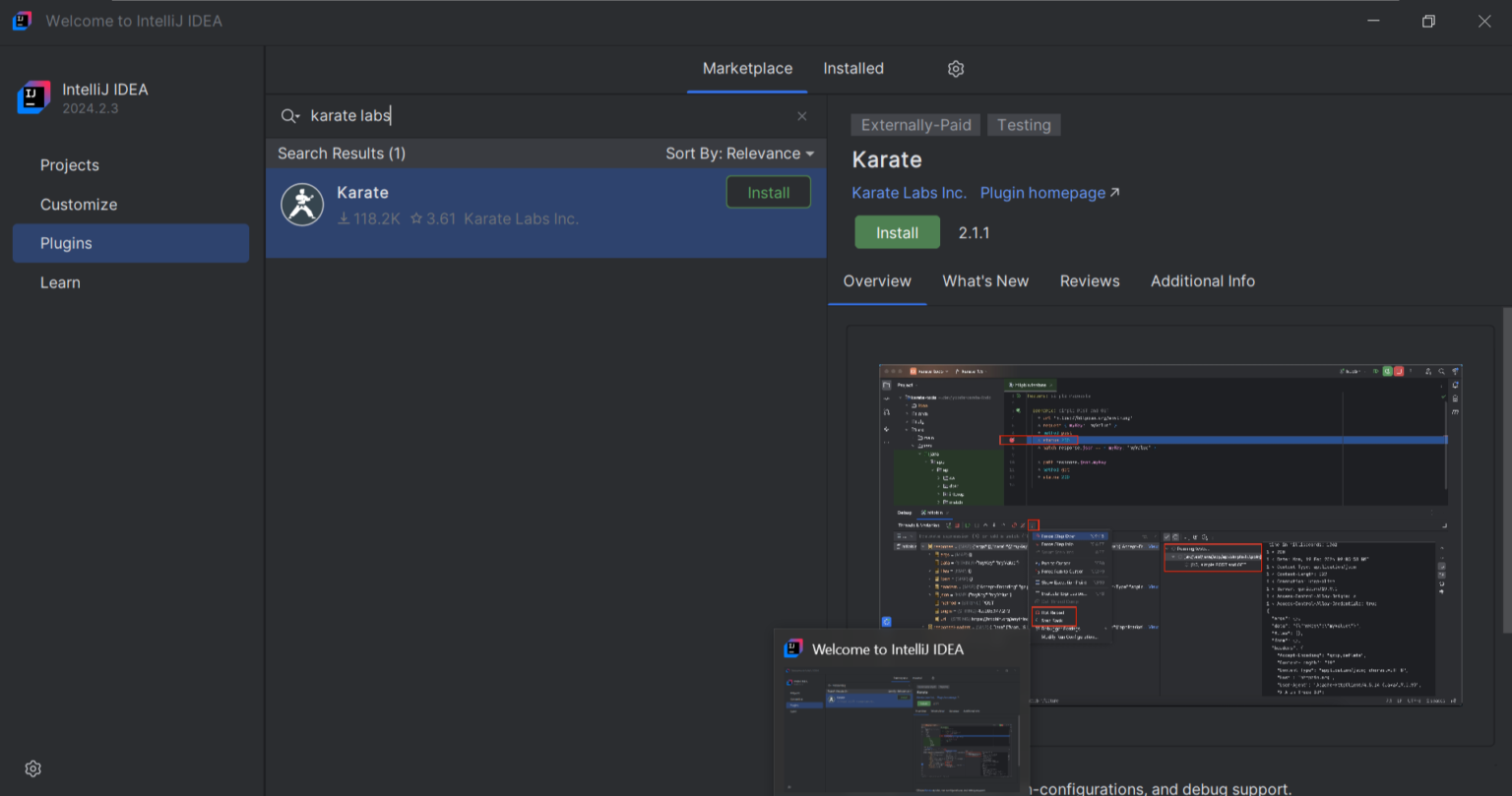Open the plugin manager gear icon beside Installed
Screen dimensions: 1512x796
[x=955, y=68]
